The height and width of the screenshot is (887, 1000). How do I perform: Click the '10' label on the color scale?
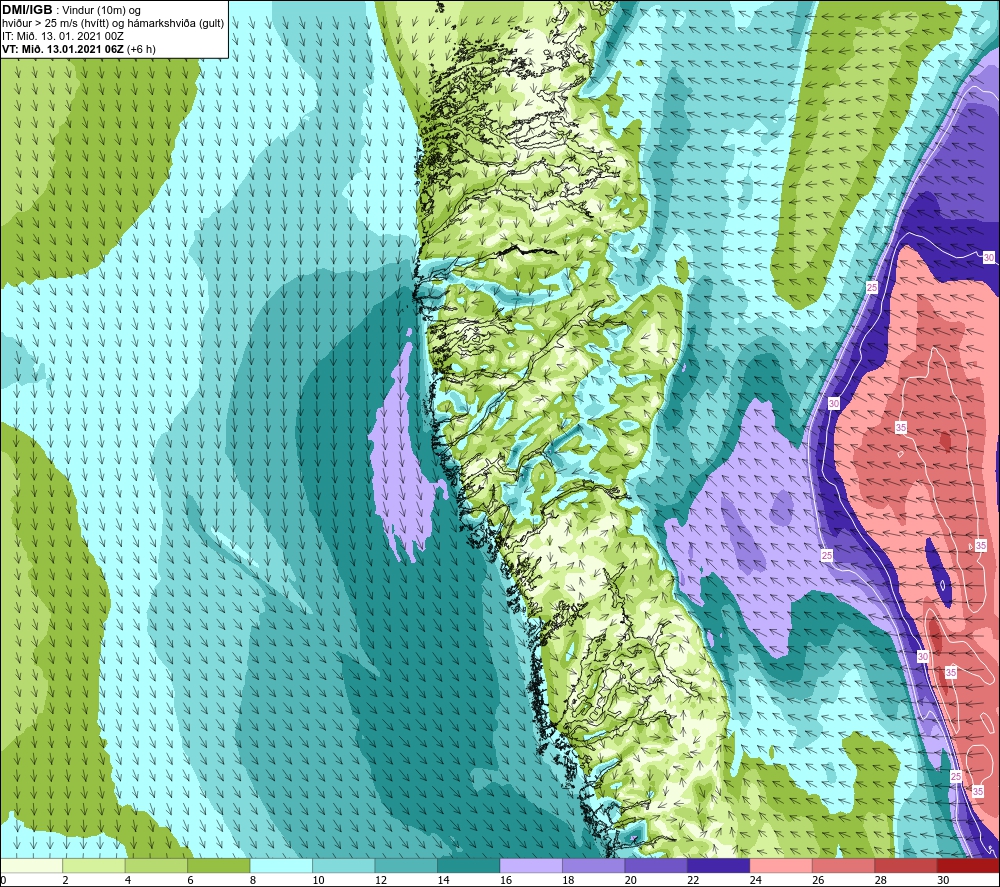point(318,880)
